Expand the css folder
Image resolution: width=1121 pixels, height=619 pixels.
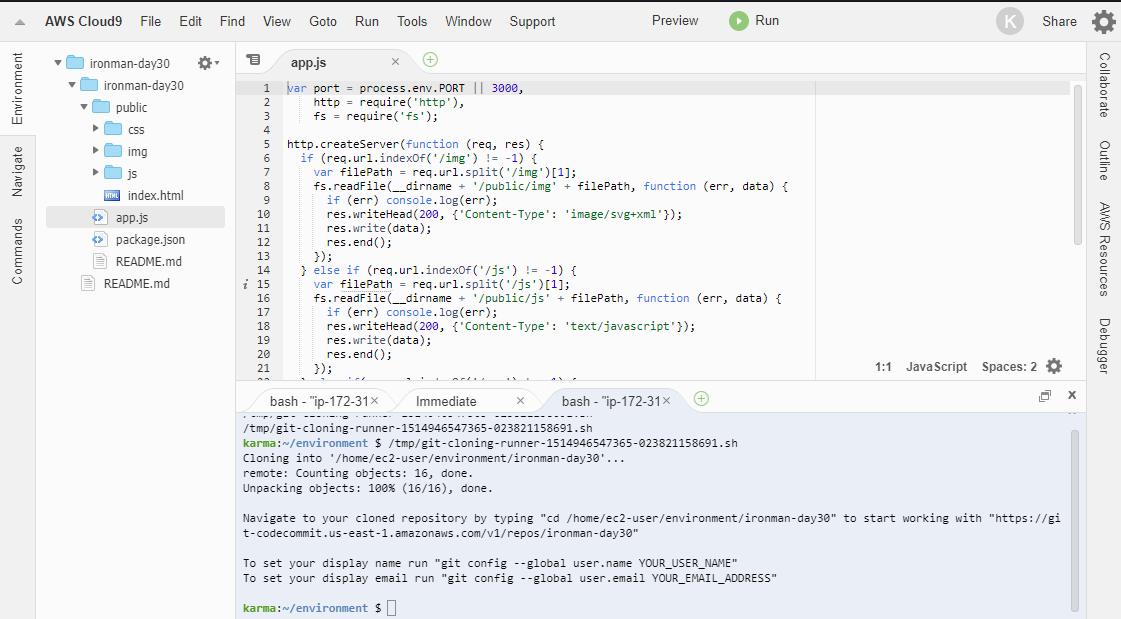96,129
